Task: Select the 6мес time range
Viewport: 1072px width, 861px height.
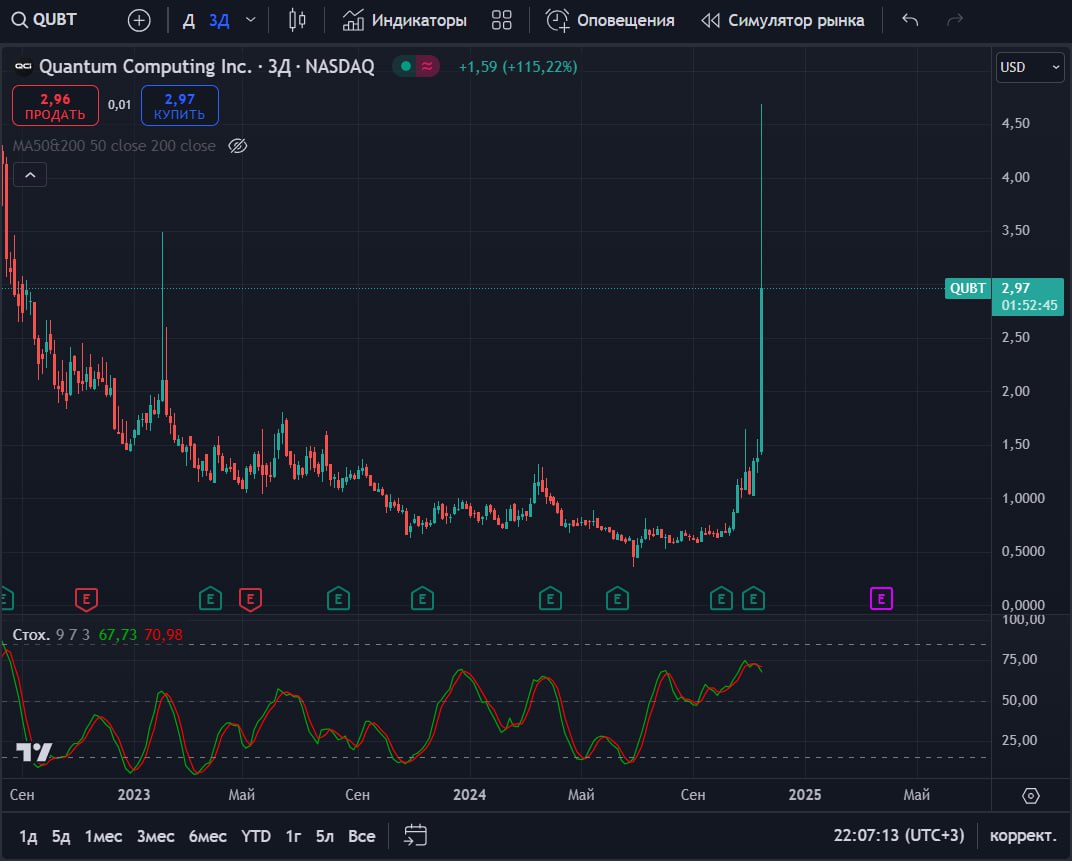Action: [x=207, y=836]
